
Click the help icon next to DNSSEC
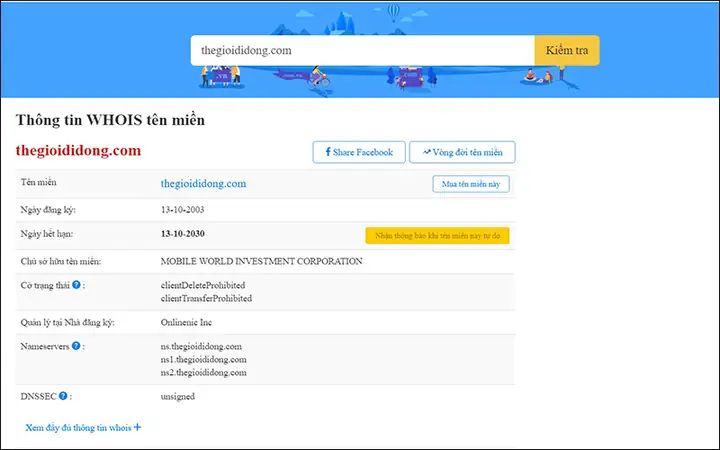coord(63,396)
